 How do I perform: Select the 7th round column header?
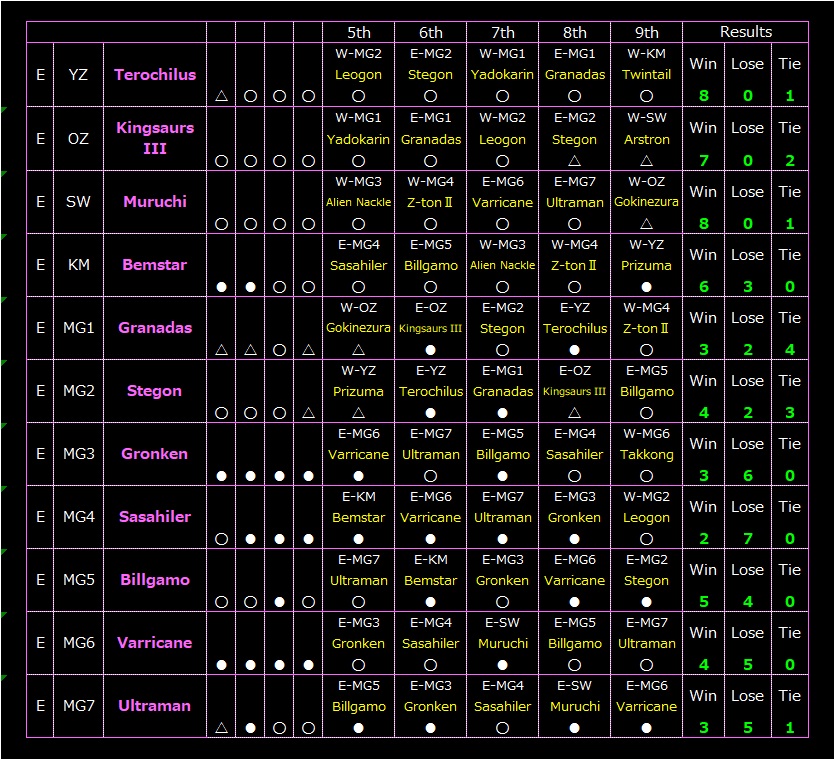[503, 32]
